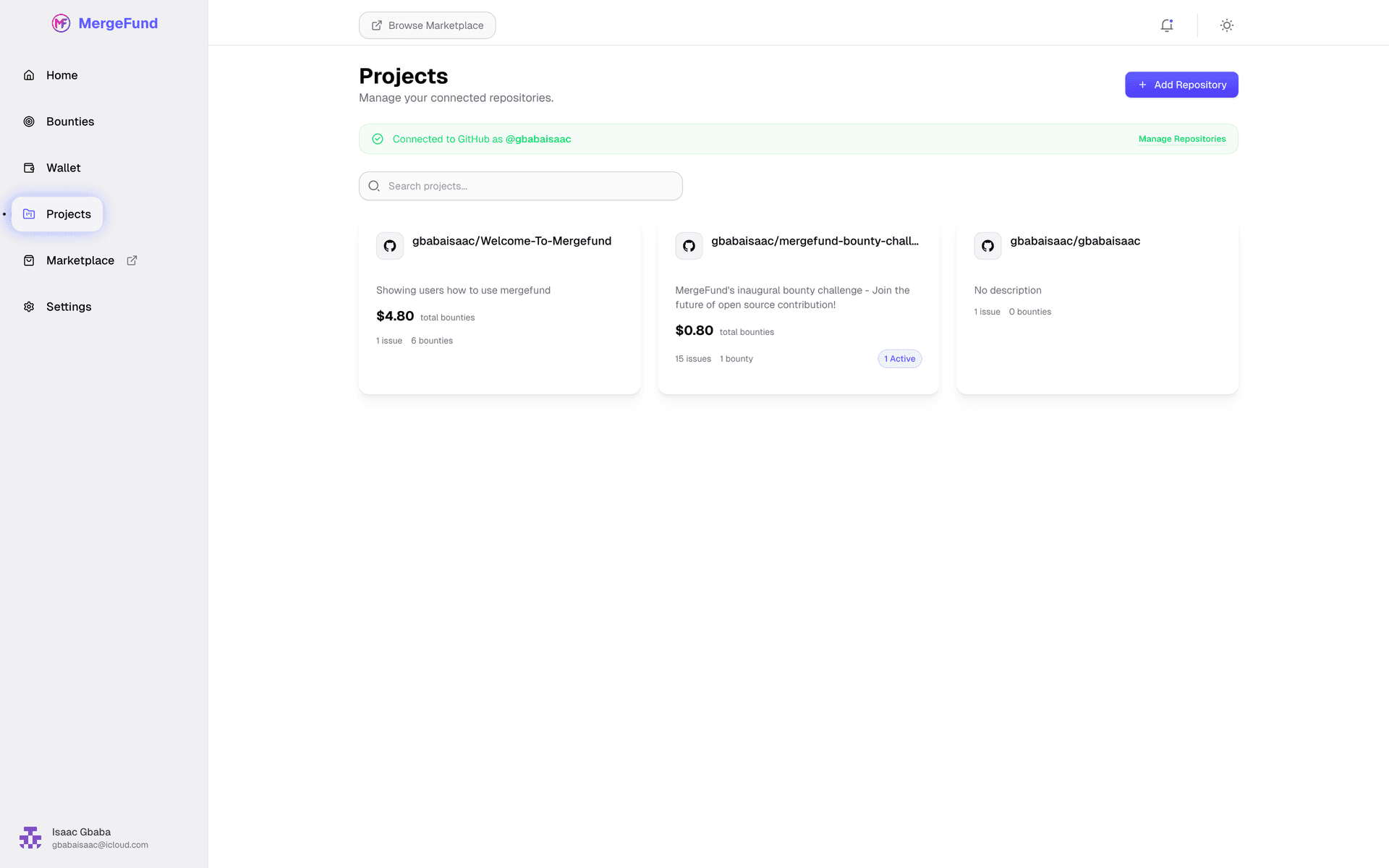Click the Wallet icon in sidebar
The image size is (1389, 868).
pos(29,167)
